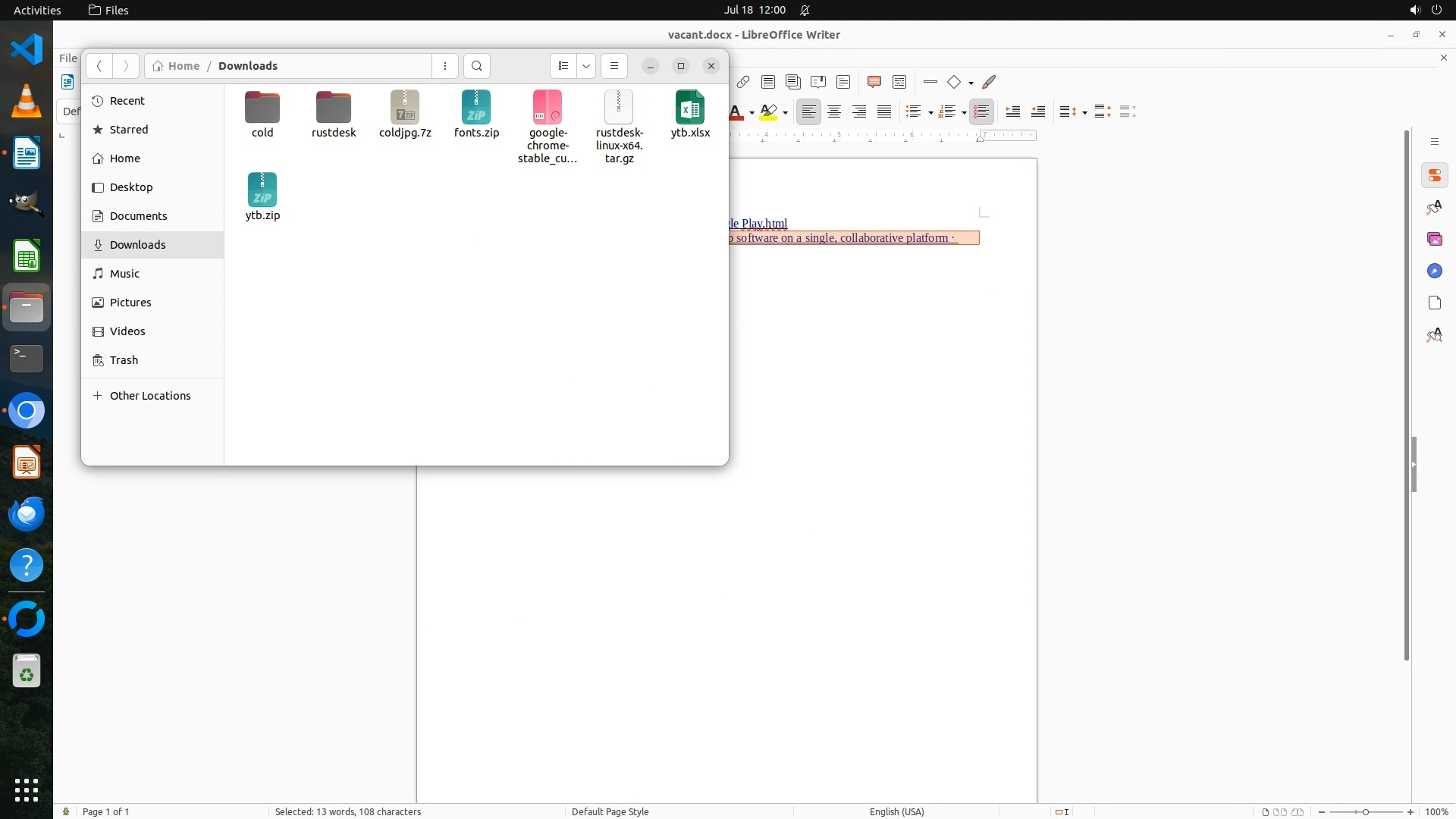Open Other Locations in the sidebar

pyautogui.click(x=149, y=396)
